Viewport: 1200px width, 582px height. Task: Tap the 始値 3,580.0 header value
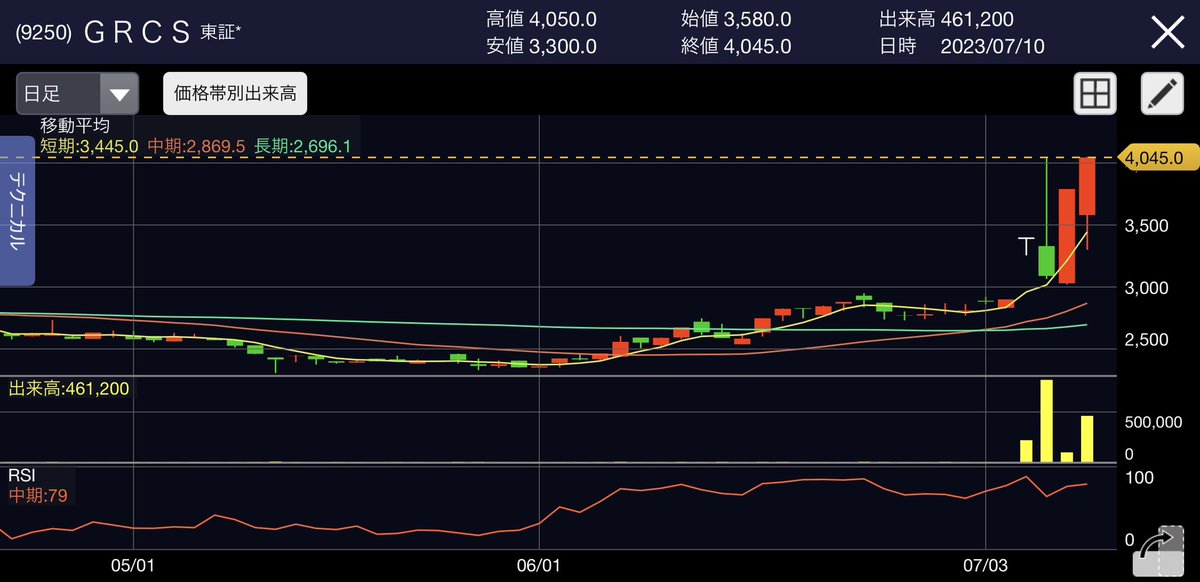pyautogui.click(x=735, y=19)
